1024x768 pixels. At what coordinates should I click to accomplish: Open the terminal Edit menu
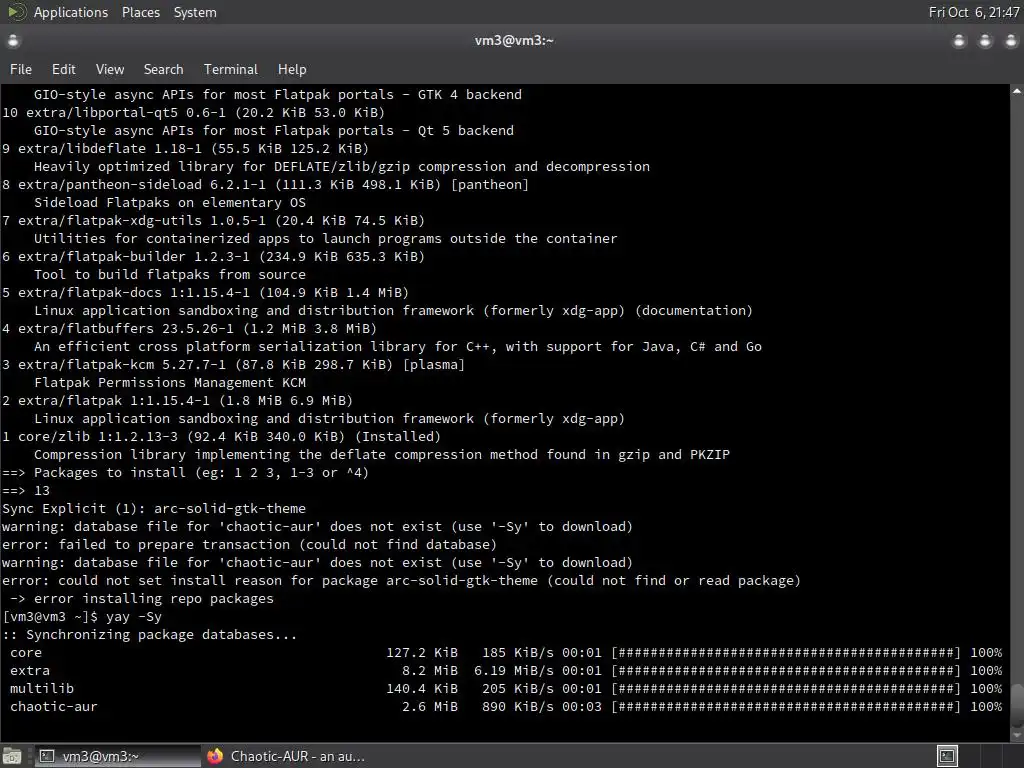point(63,69)
